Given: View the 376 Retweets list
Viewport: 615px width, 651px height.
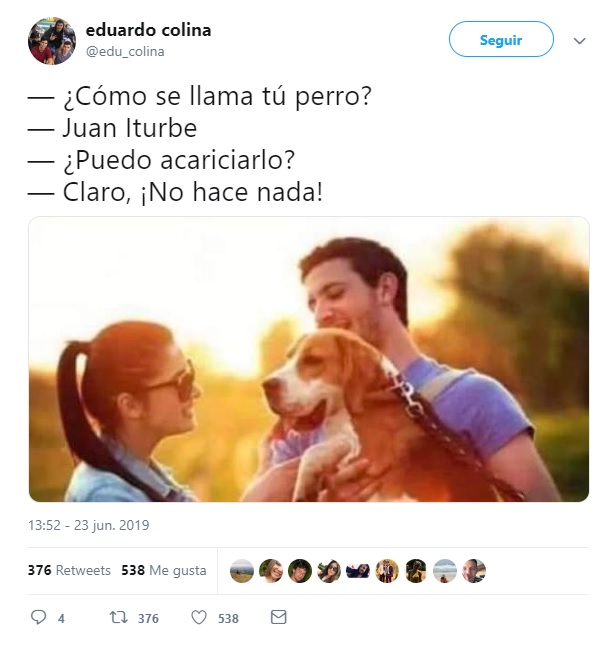Looking at the screenshot, I should [69, 570].
